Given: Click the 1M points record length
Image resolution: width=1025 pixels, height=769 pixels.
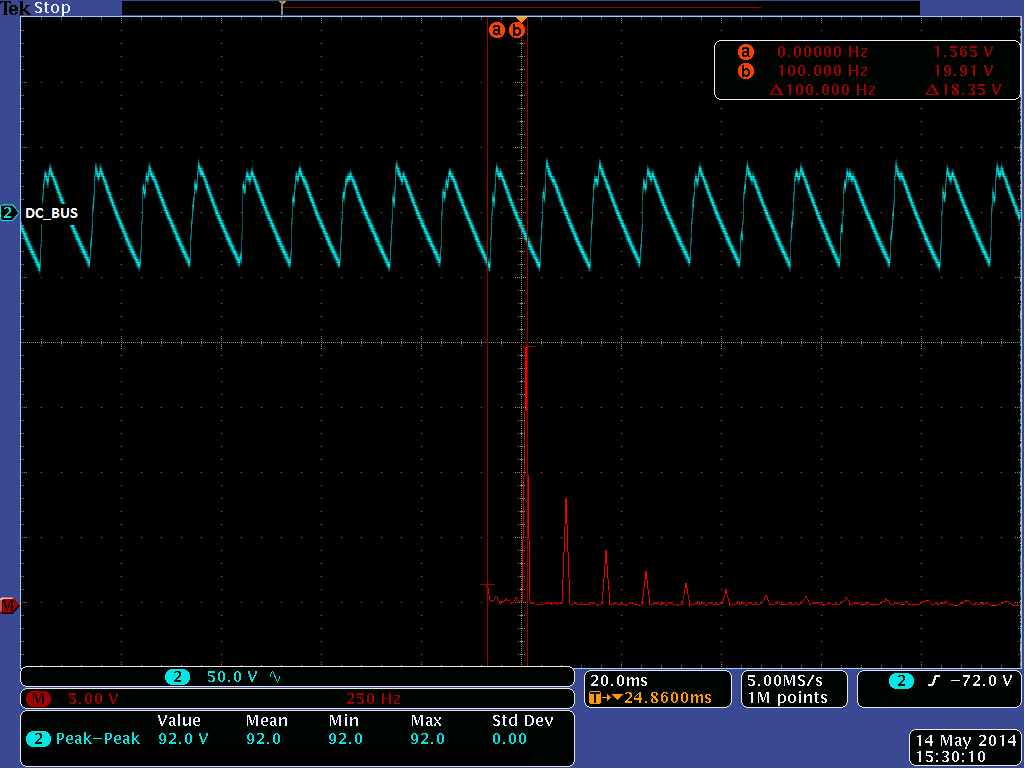Looking at the screenshot, I should point(787,698).
